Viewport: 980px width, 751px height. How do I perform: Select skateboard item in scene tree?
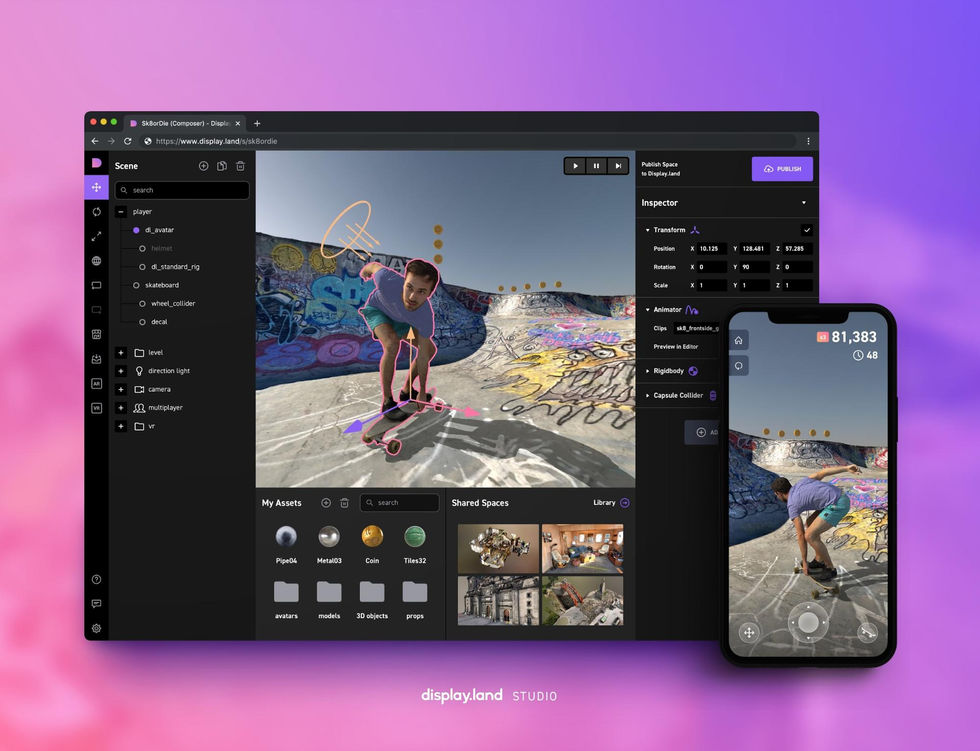click(x=162, y=285)
